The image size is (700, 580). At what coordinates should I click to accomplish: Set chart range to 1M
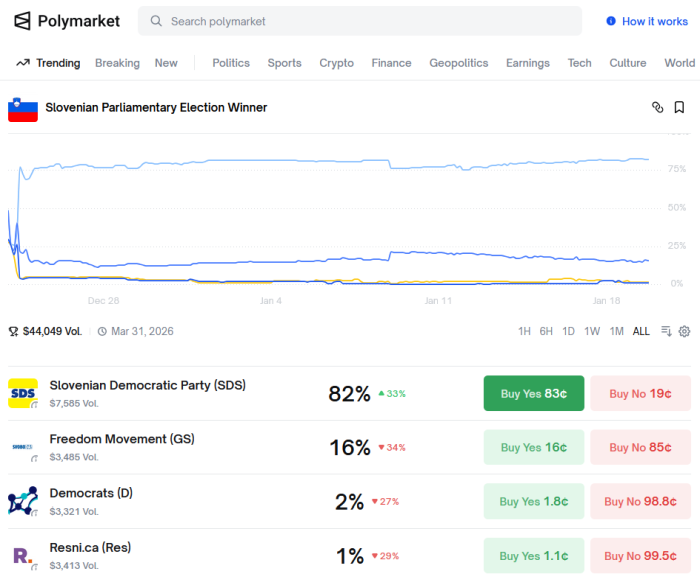pos(617,331)
